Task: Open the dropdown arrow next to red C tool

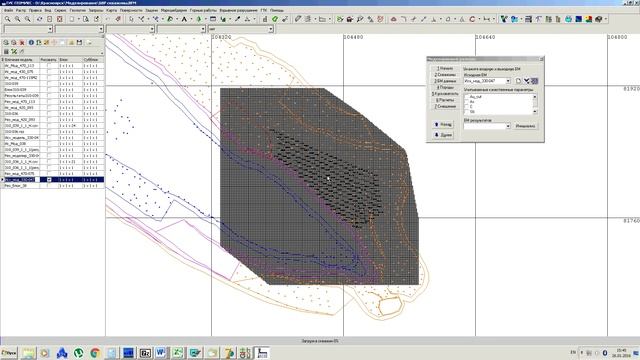Action: (x=479, y=19)
